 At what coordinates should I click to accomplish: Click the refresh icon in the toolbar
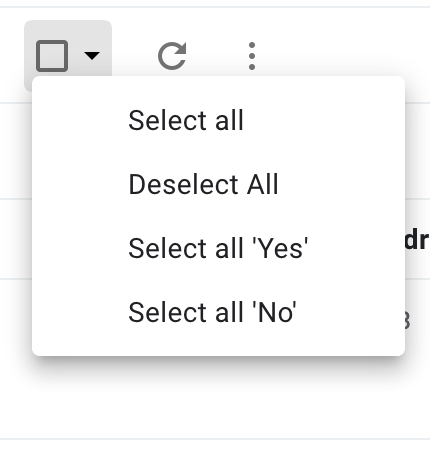point(172,56)
